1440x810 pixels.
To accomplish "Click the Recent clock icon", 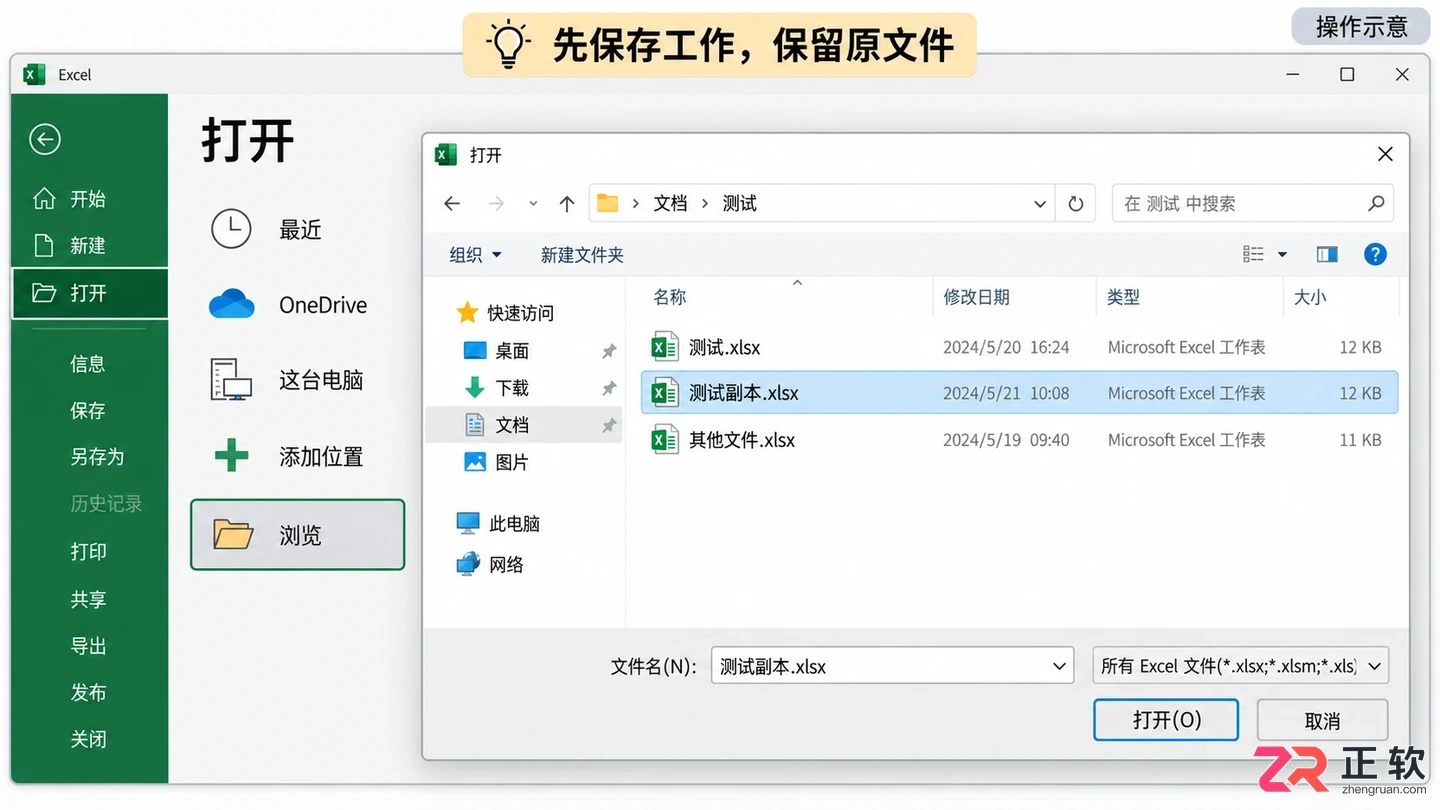I will tap(231, 229).
